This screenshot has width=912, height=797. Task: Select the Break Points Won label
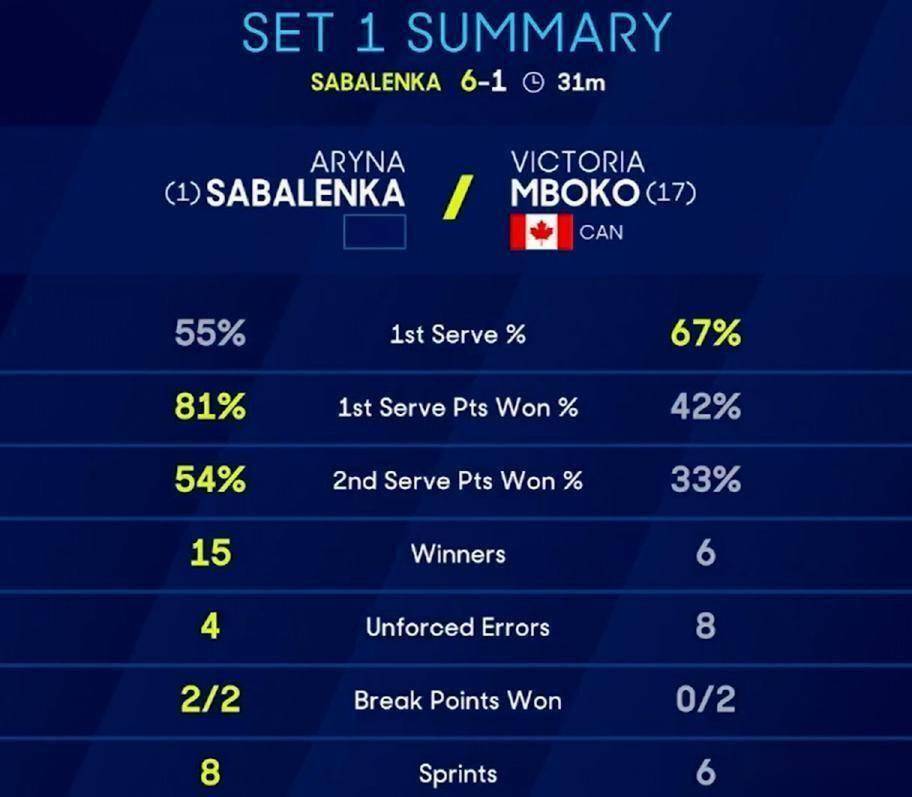point(457,700)
